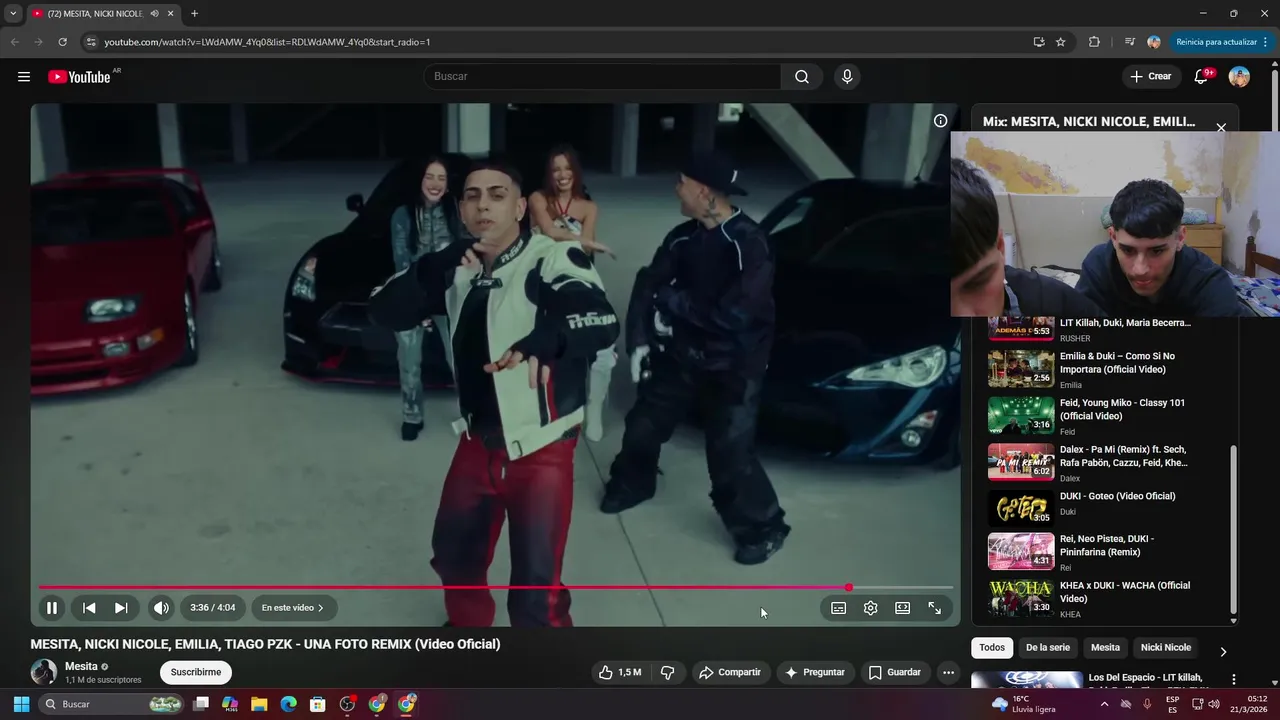Open Chrome media controls icon
Viewport: 1280px width, 720px height.
pos(1129,42)
